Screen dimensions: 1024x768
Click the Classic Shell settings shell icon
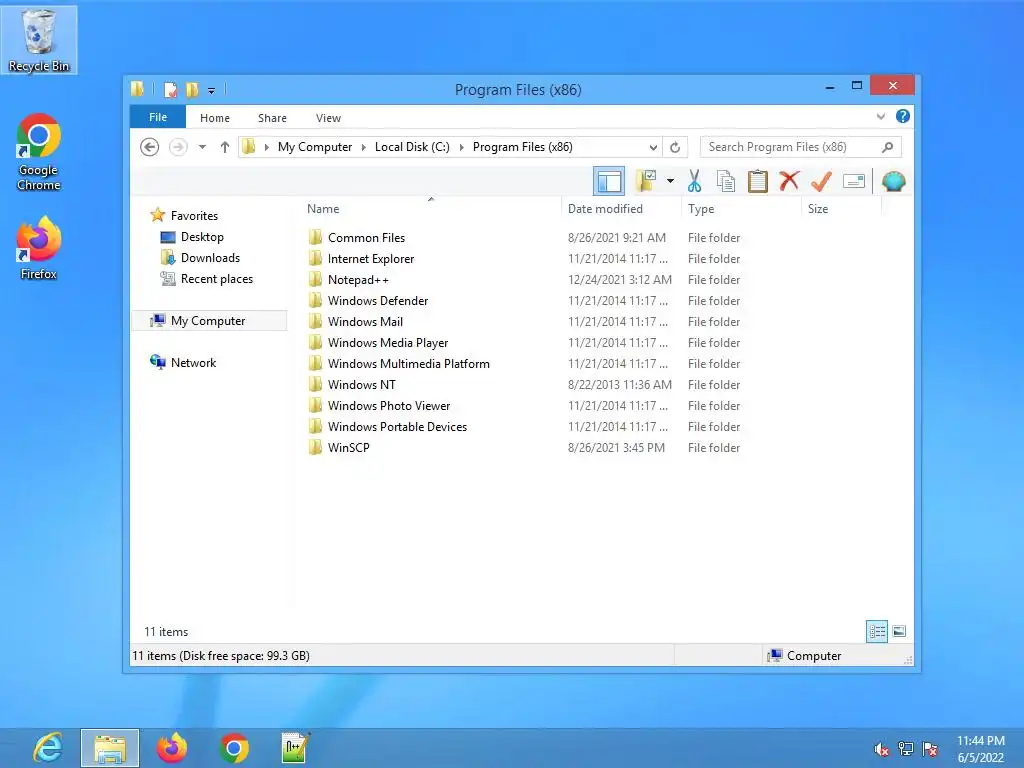[893, 181]
